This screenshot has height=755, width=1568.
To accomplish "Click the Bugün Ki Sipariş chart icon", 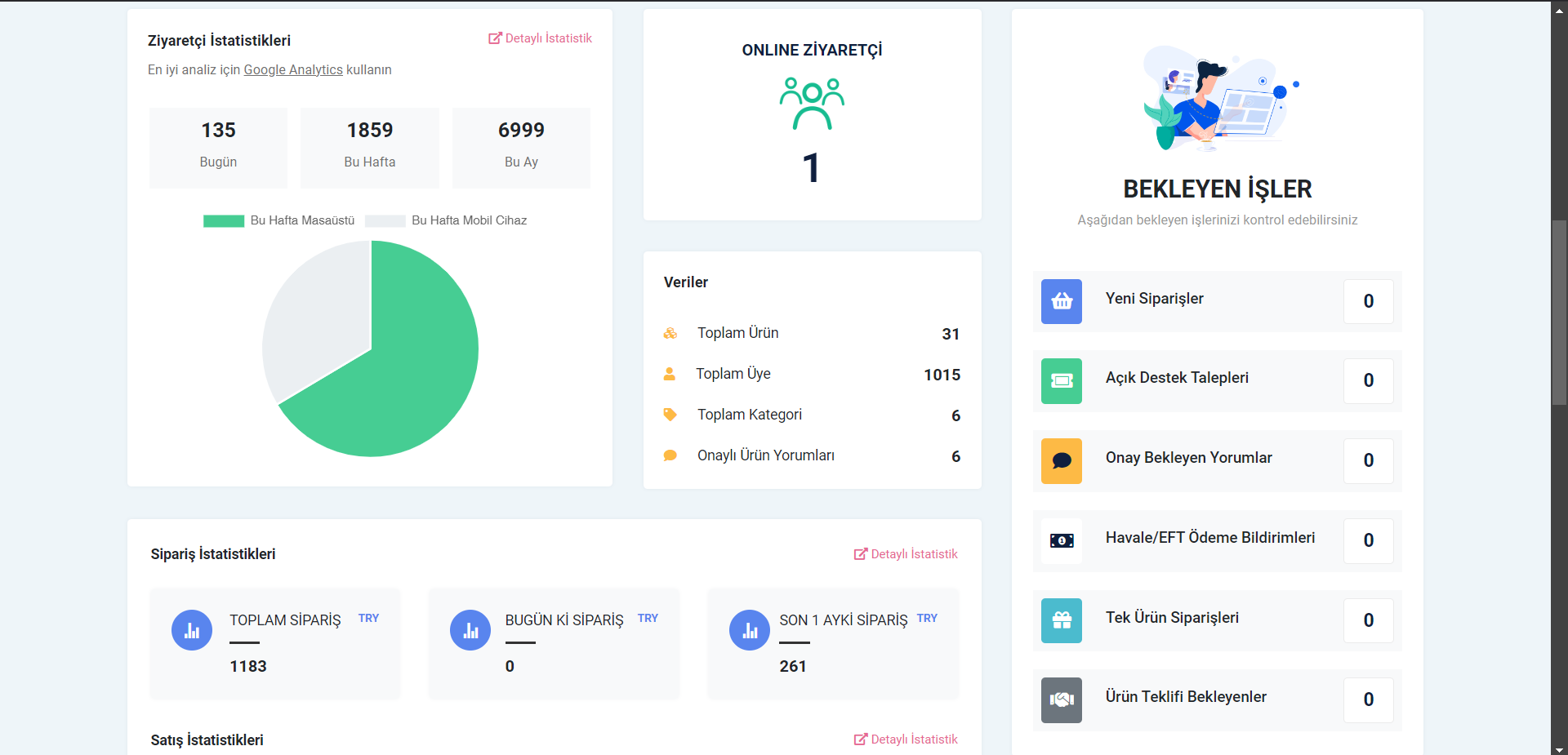I will tap(470, 630).
